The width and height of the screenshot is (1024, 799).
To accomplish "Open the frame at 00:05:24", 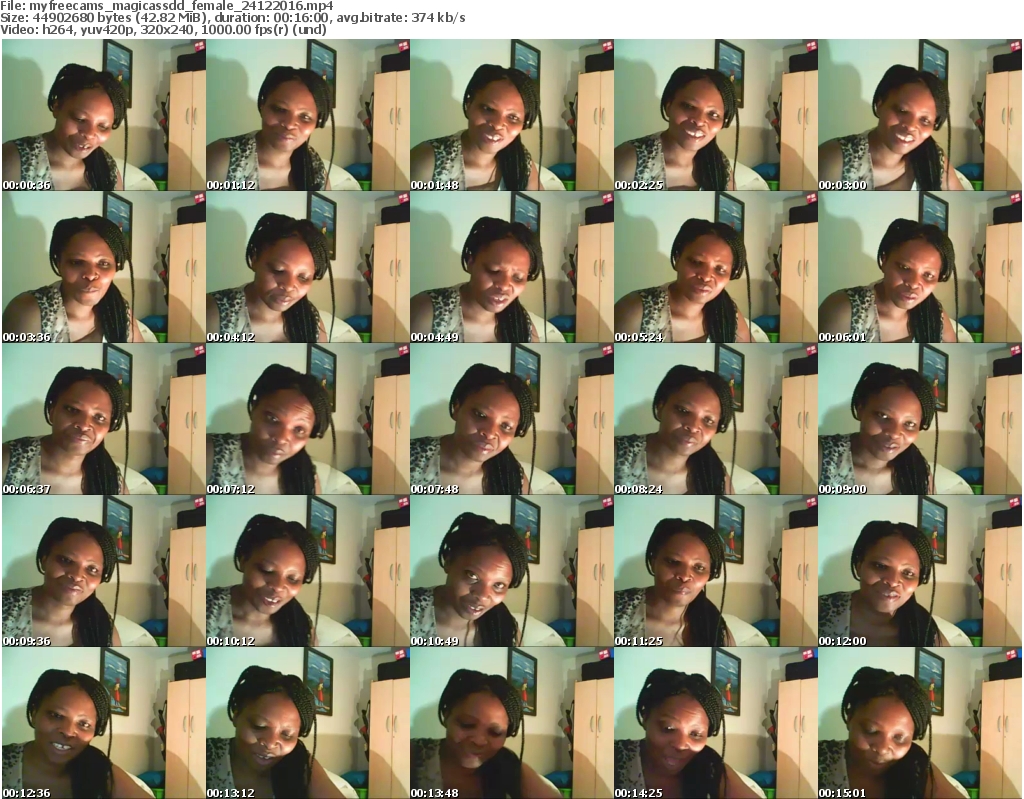I will tap(716, 267).
